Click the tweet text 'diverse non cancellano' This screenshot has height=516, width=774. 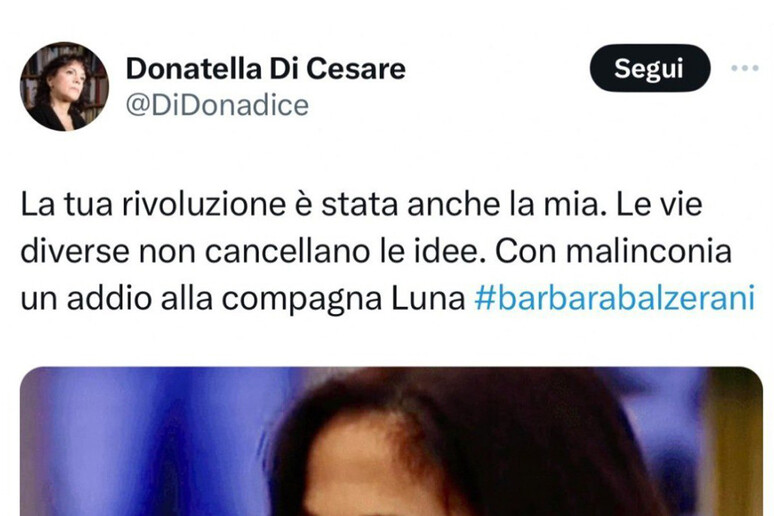195,251
